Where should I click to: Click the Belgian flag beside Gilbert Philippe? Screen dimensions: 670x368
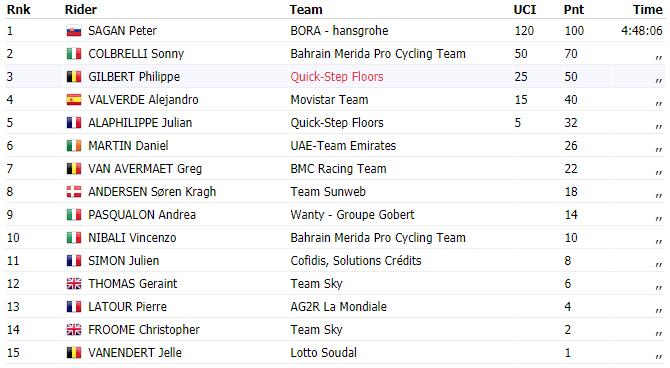click(74, 77)
